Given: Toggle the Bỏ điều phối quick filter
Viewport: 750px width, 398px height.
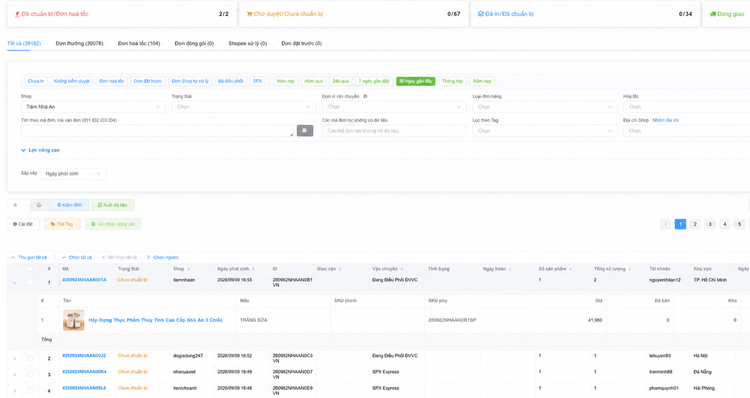Looking at the screenshot, I should tap(231, 81).
